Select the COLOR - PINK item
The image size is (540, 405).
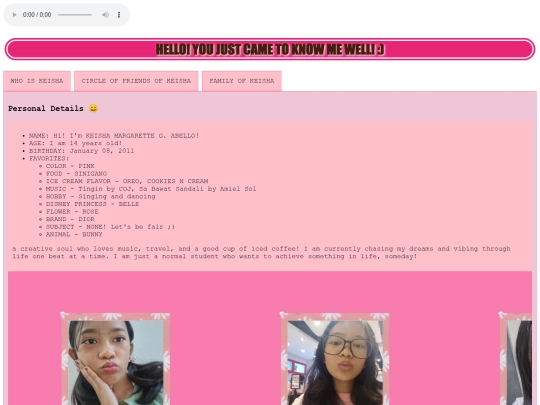pos(70,166)
